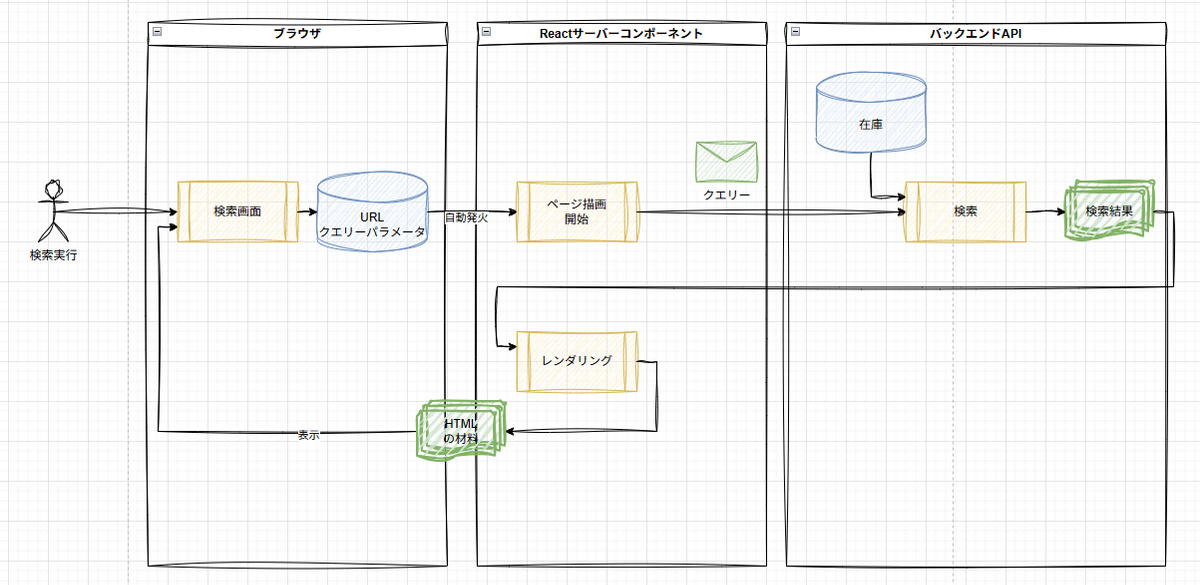Click the green 検索結果 document stack
Image resolution: width=1200 pixels, height=585 pixels.
(1108, 213)
